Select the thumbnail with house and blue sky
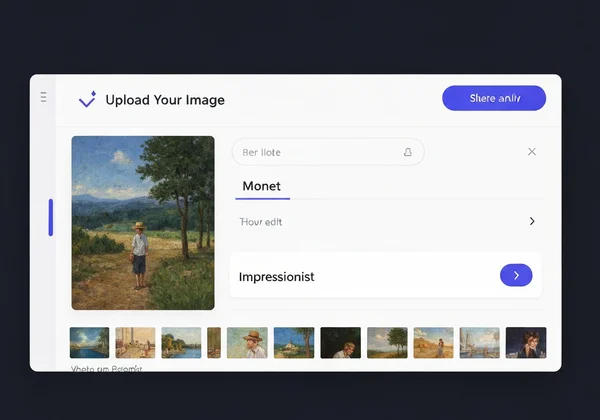600x420 pixels. coord(294,342)
